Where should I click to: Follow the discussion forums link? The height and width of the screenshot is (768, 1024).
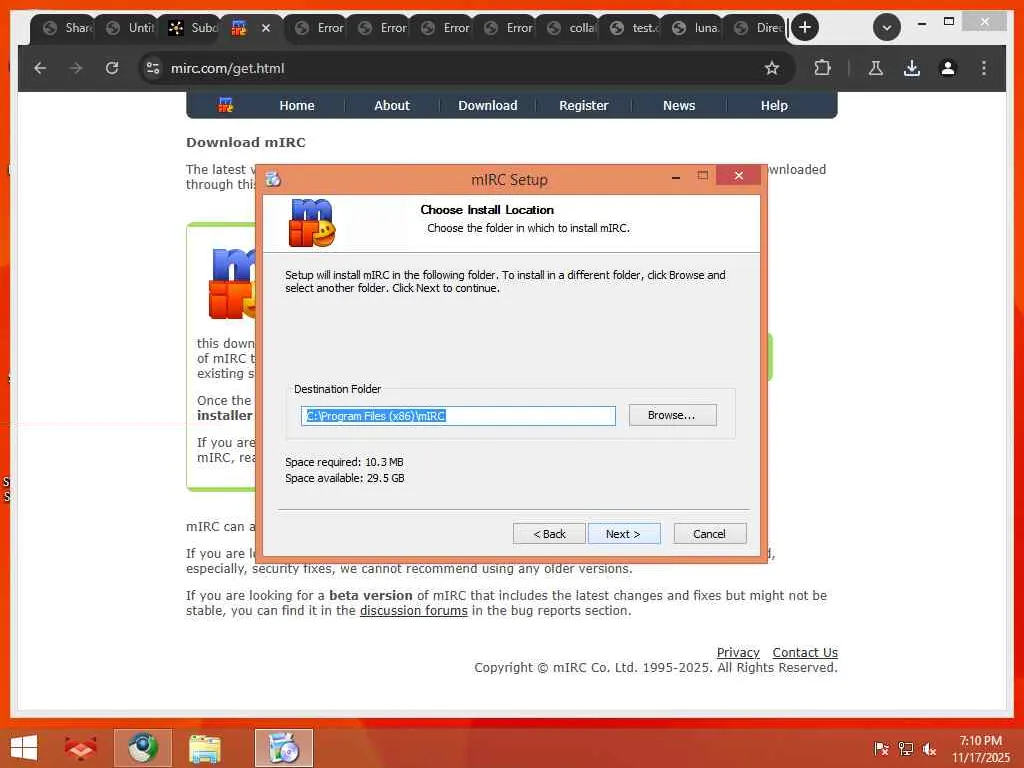click(x=413, y=611)
